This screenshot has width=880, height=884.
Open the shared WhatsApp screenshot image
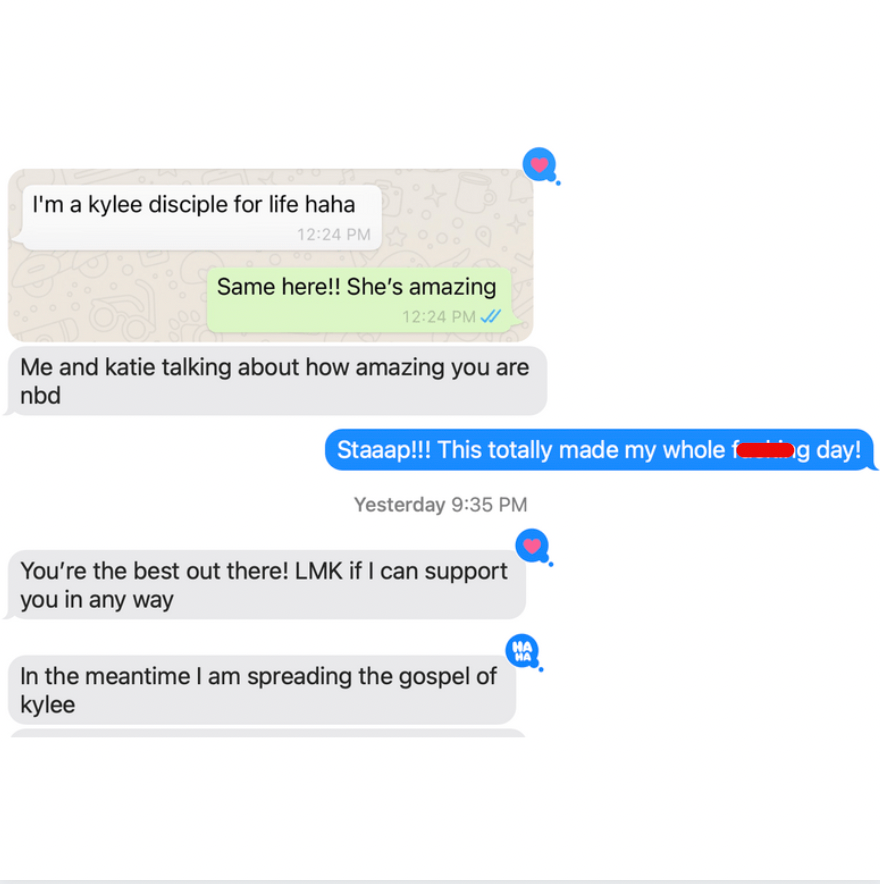click(271, 255)
